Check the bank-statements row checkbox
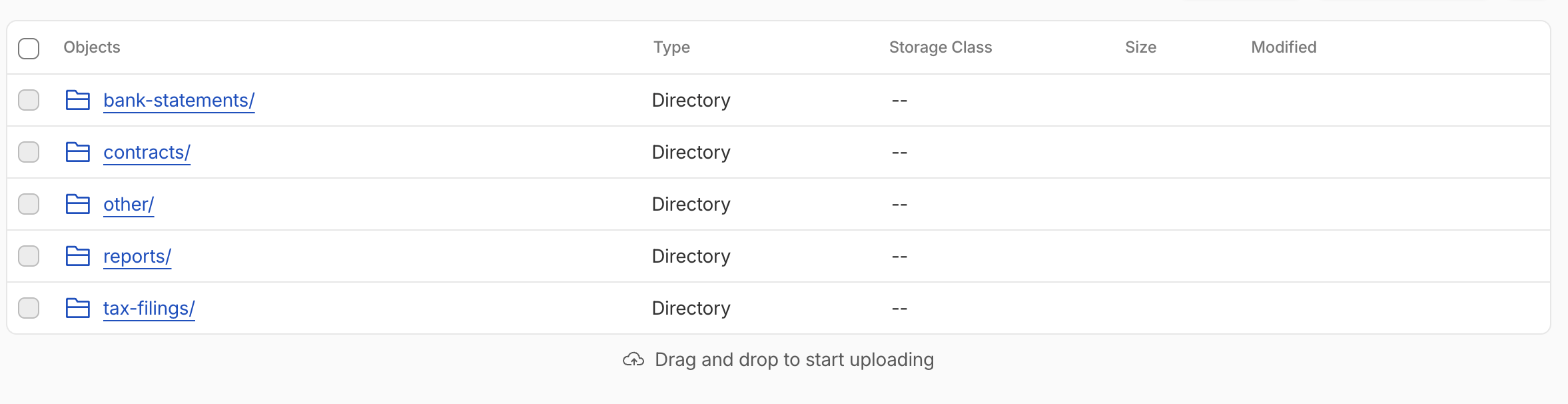The image size is (1568, 404). (x=29, y=100)
